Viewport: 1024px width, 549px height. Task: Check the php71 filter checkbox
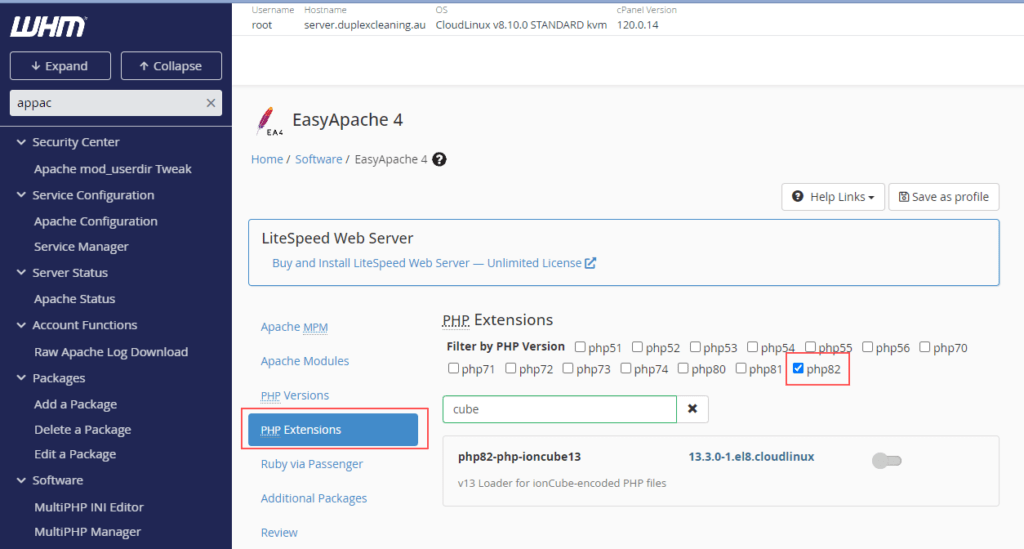point(453,368)
